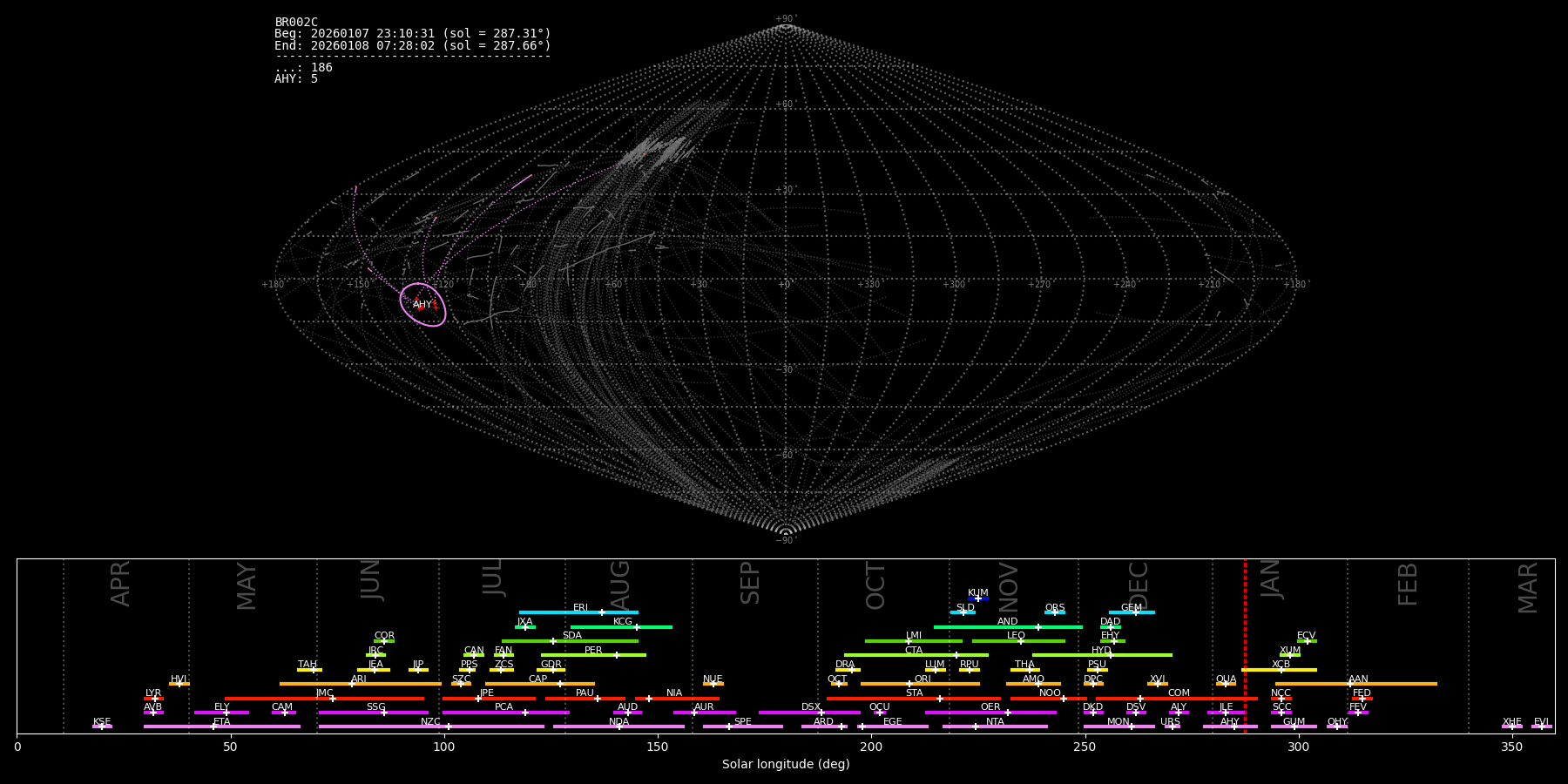Click the AHY label in the timeline
The height and width of the screenshot is (784, 1568).
[1230, 721]
